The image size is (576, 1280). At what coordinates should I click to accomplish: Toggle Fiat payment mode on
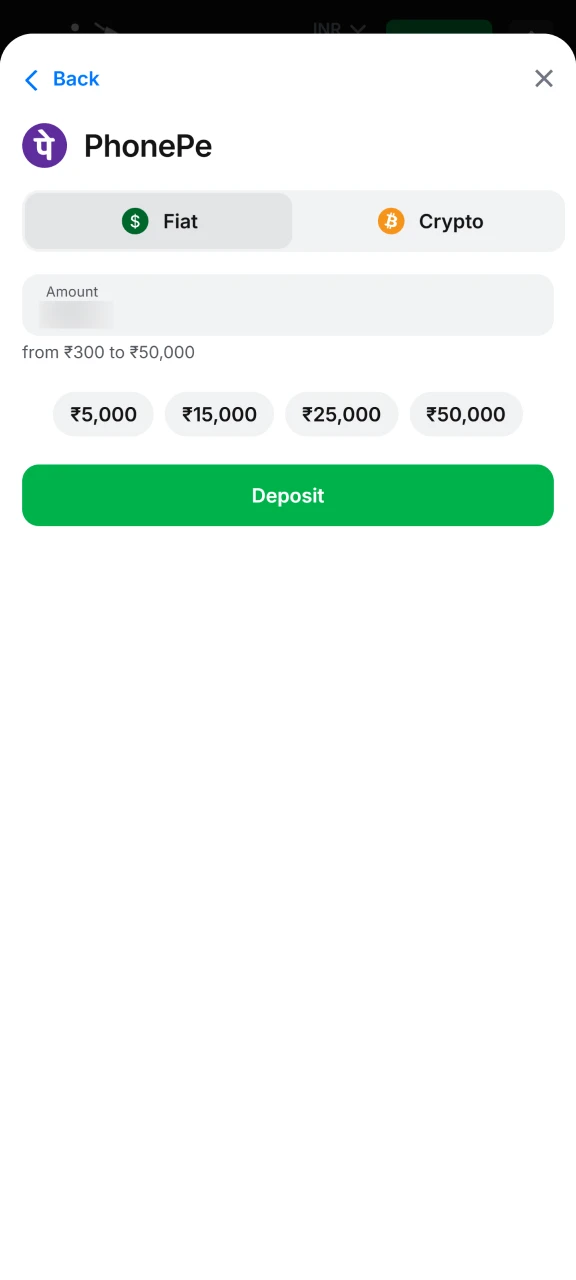click(x=157, y=221)
